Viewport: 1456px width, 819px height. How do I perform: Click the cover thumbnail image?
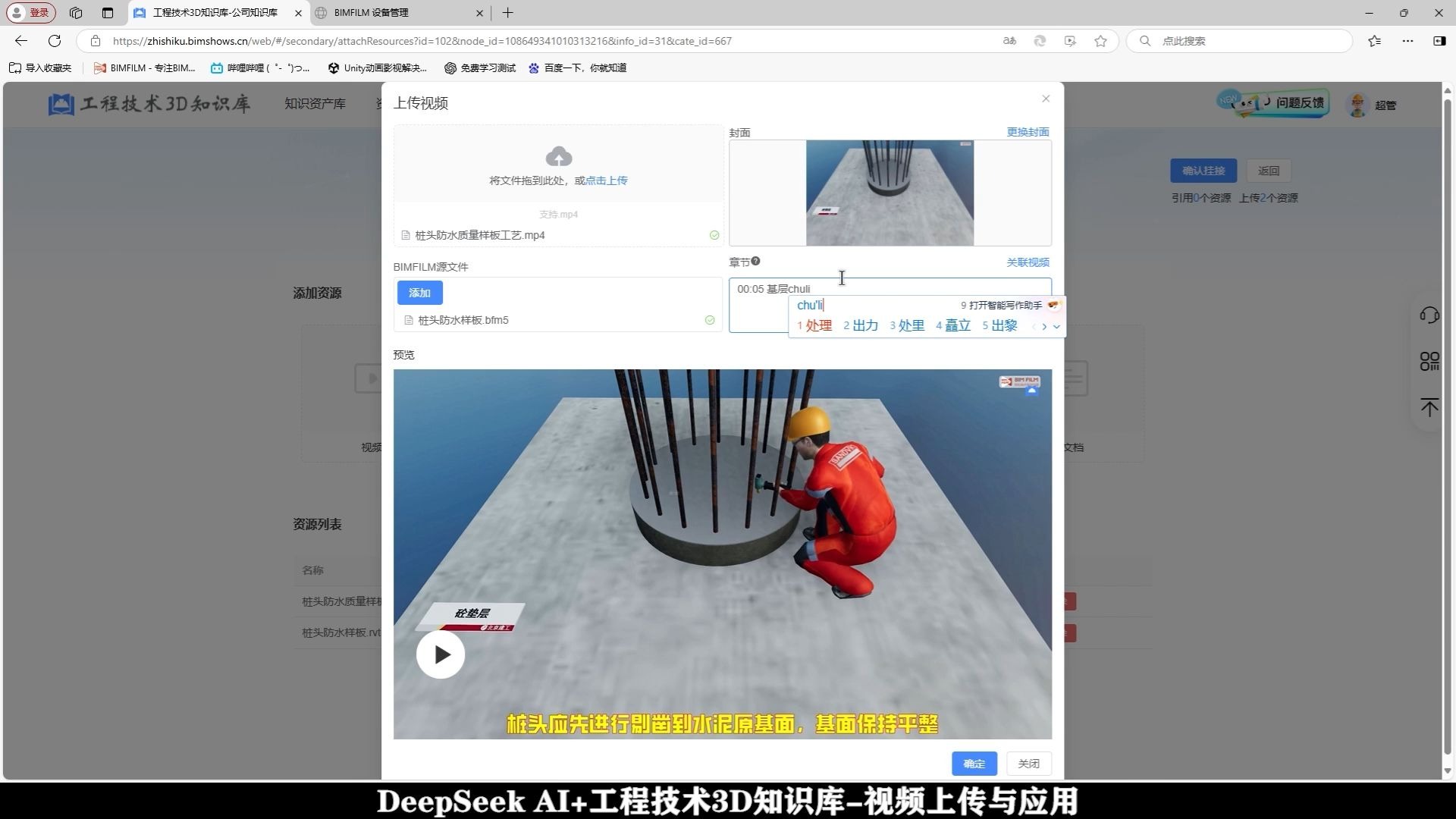(x=890, y=193)
